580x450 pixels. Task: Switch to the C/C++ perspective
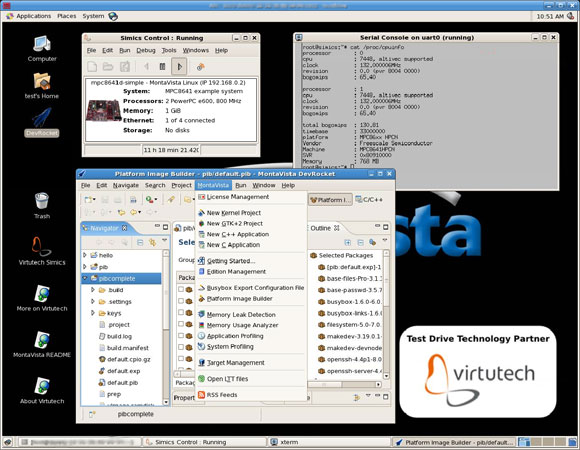(369, 200)
